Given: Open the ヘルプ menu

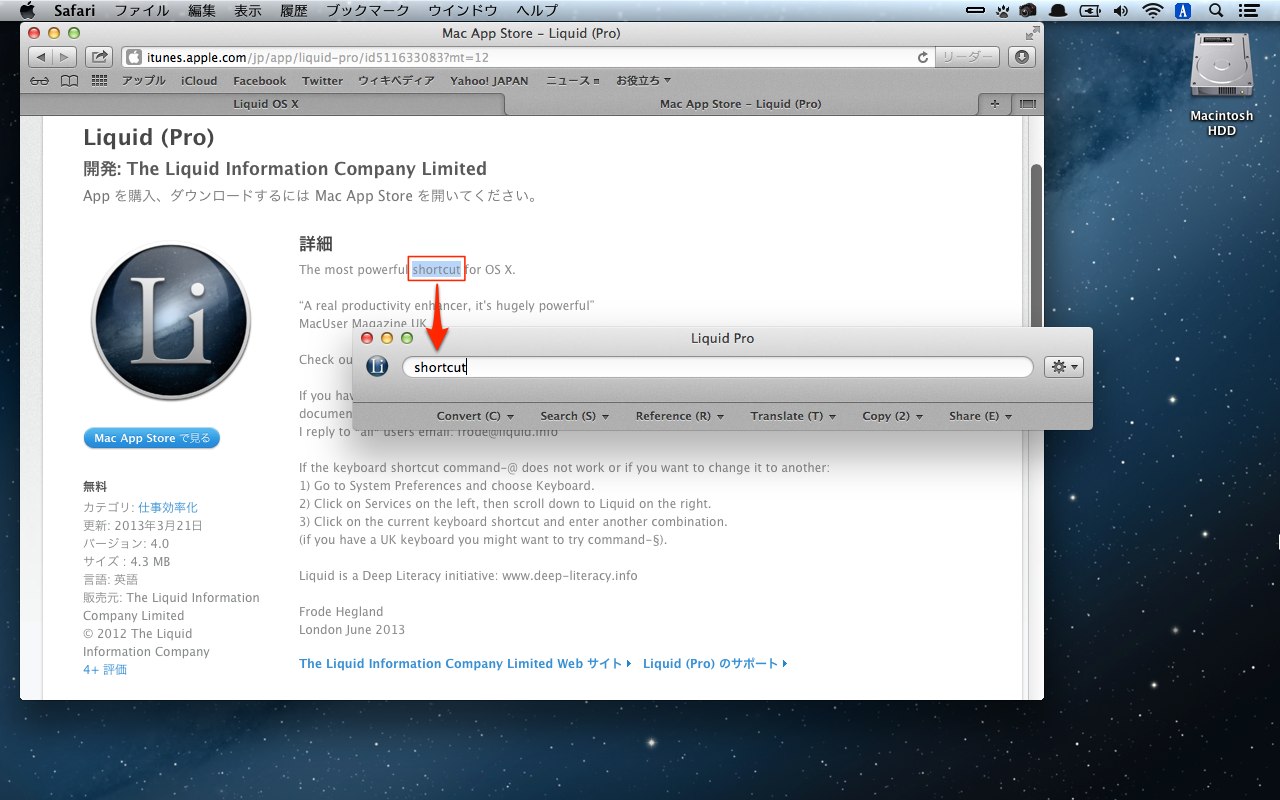Looking at the screenshot, I should coord(537,11).
